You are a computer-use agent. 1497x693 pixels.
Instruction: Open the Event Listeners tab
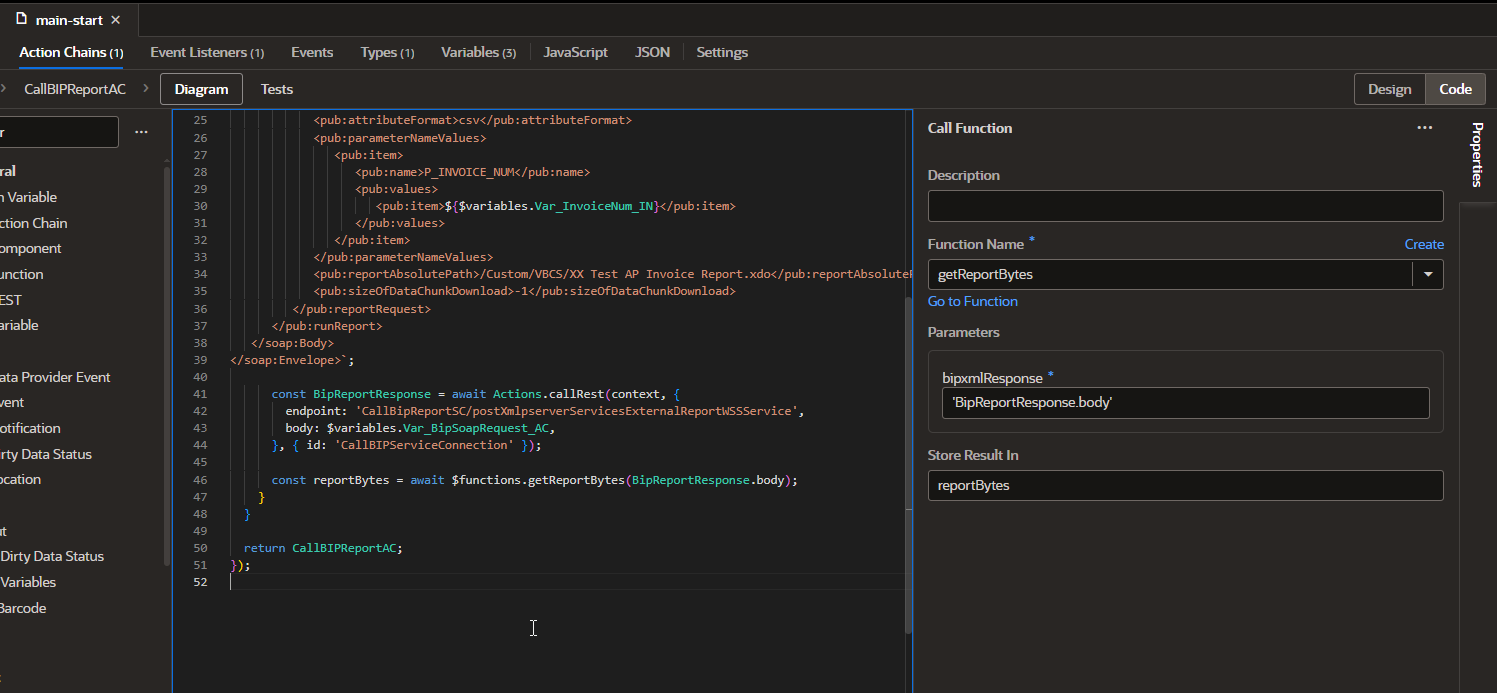[x=207, y=52]
